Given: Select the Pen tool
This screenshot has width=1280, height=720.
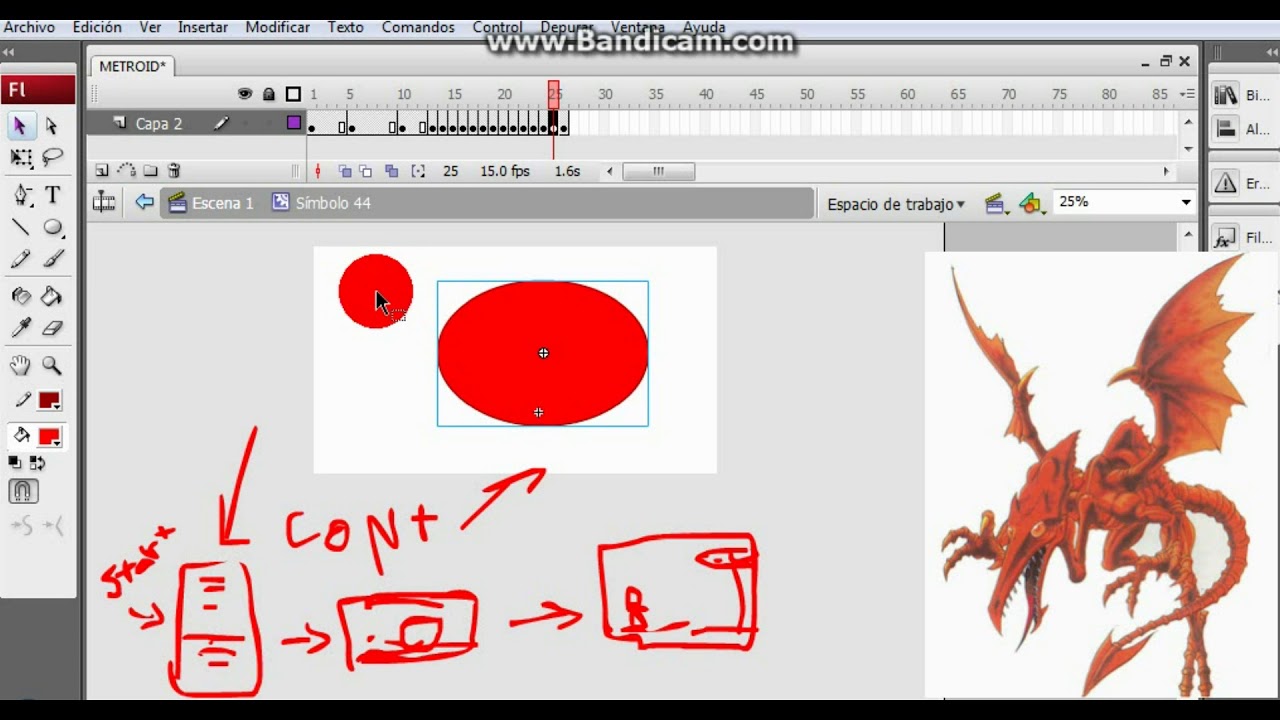Looking at the screenshot, I should coord(21,195).
